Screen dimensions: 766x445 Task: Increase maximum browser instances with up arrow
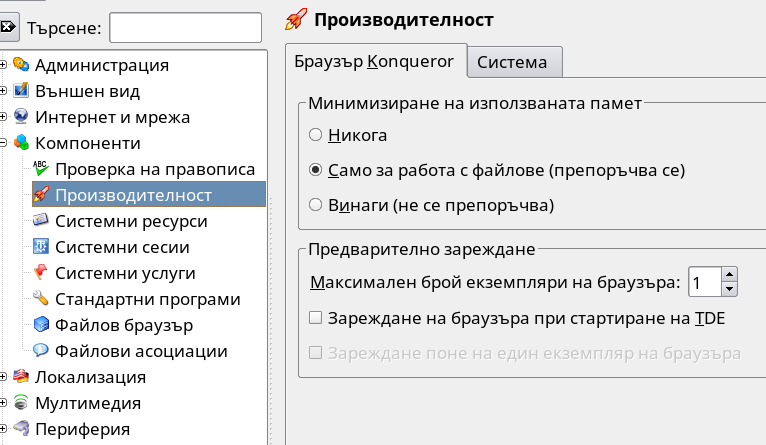coord(729,274)
